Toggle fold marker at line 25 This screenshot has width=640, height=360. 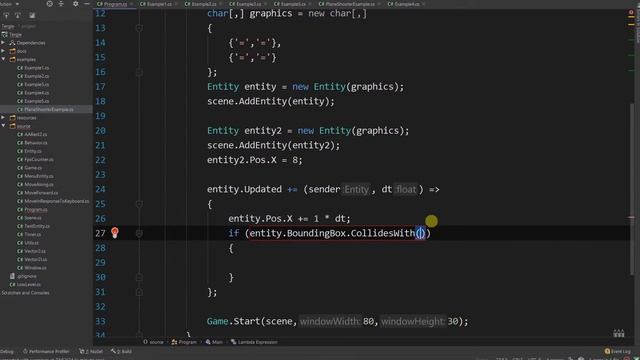point(139,204)
